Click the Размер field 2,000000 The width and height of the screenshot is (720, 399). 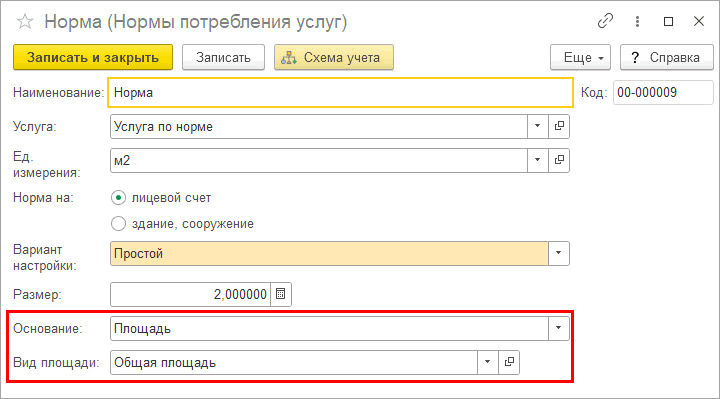pos(190,294)
